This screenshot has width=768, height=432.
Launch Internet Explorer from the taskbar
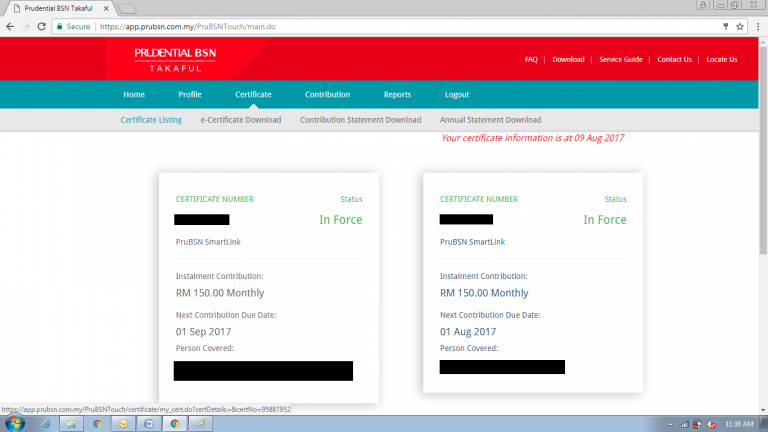click(x=45, y=423)
